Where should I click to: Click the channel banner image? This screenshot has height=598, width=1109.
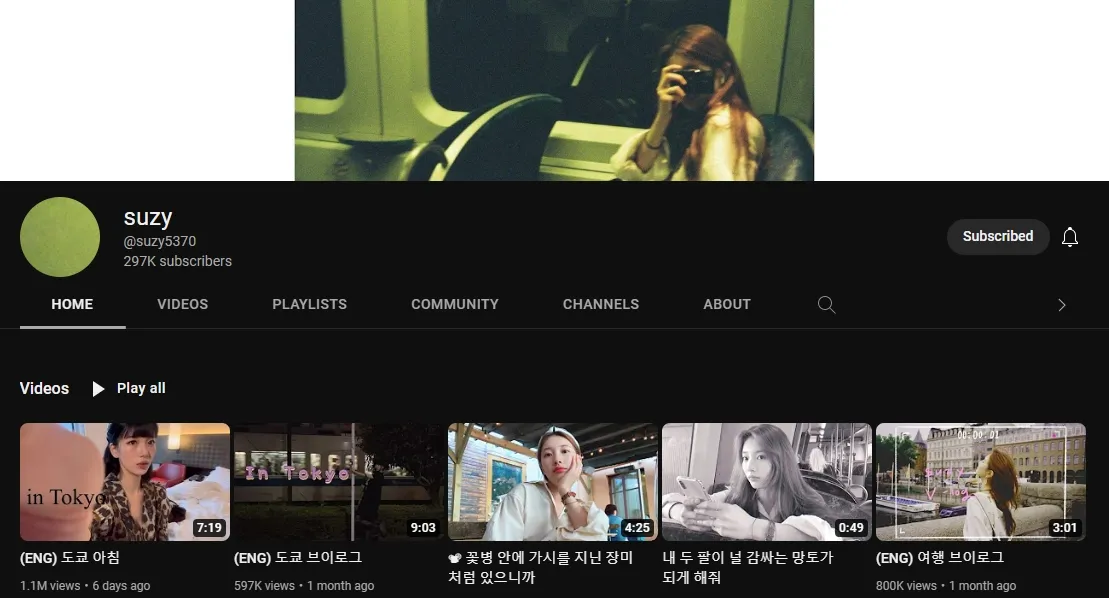pos(554,90)
